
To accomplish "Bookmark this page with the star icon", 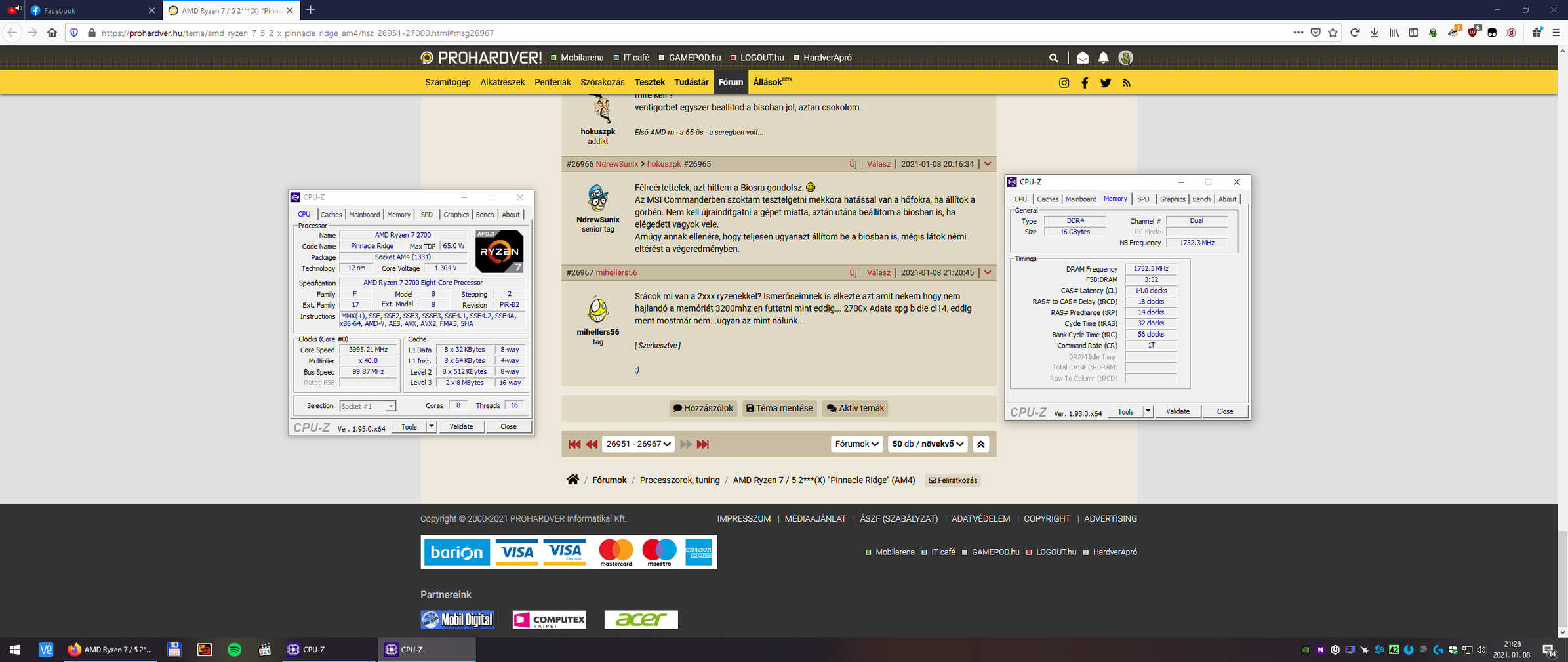I will pos(1333,33).
